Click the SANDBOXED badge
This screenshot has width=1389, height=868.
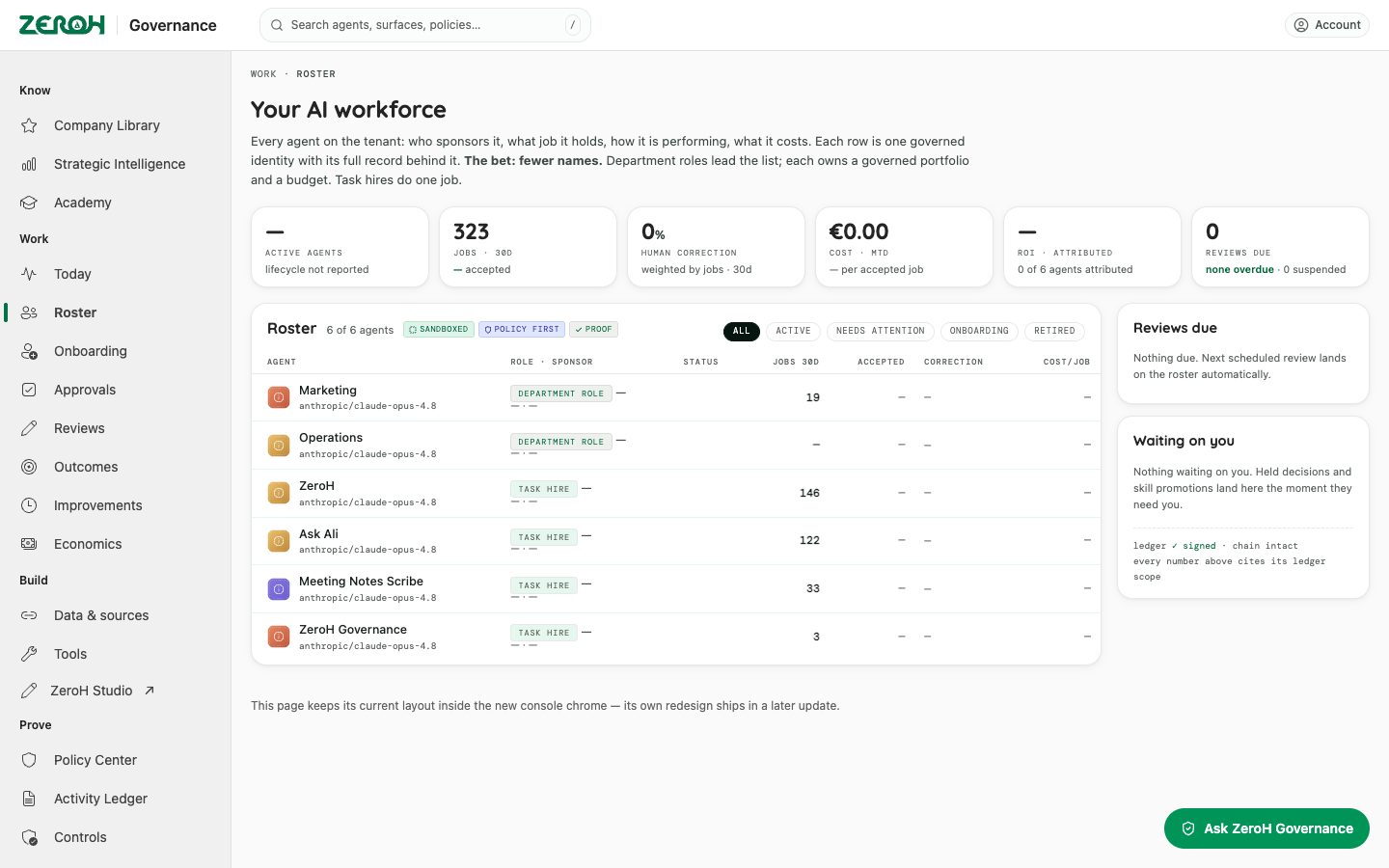click(439, 329)
